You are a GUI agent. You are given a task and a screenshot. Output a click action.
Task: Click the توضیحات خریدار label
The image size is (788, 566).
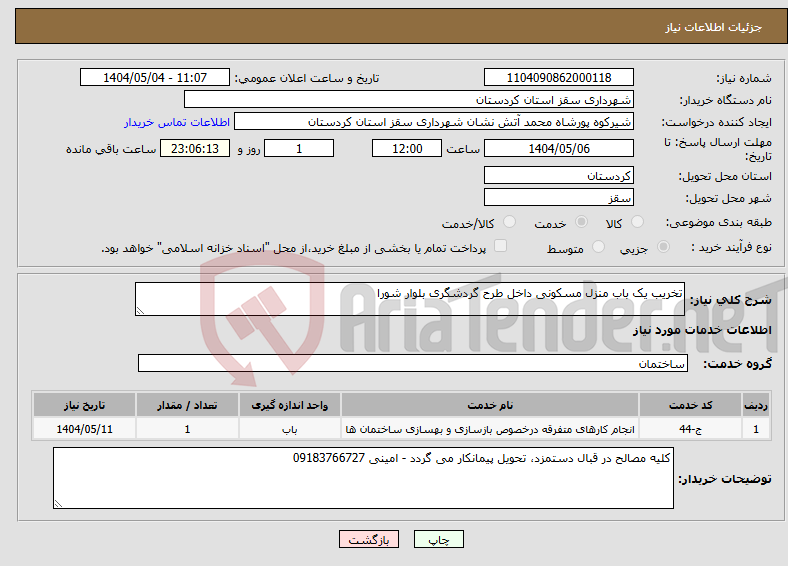725,479
